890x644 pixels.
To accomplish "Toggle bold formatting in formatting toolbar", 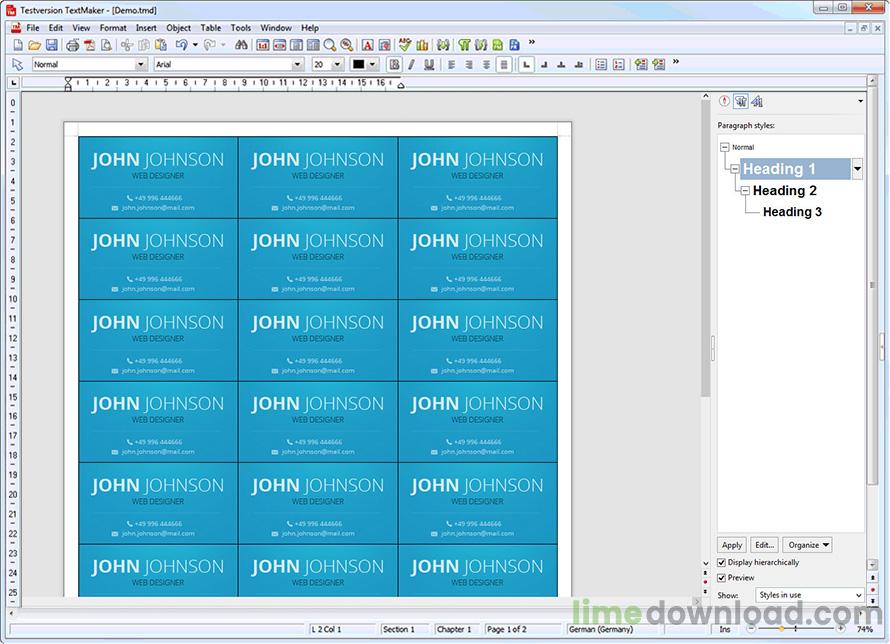I will pos(394,64).
